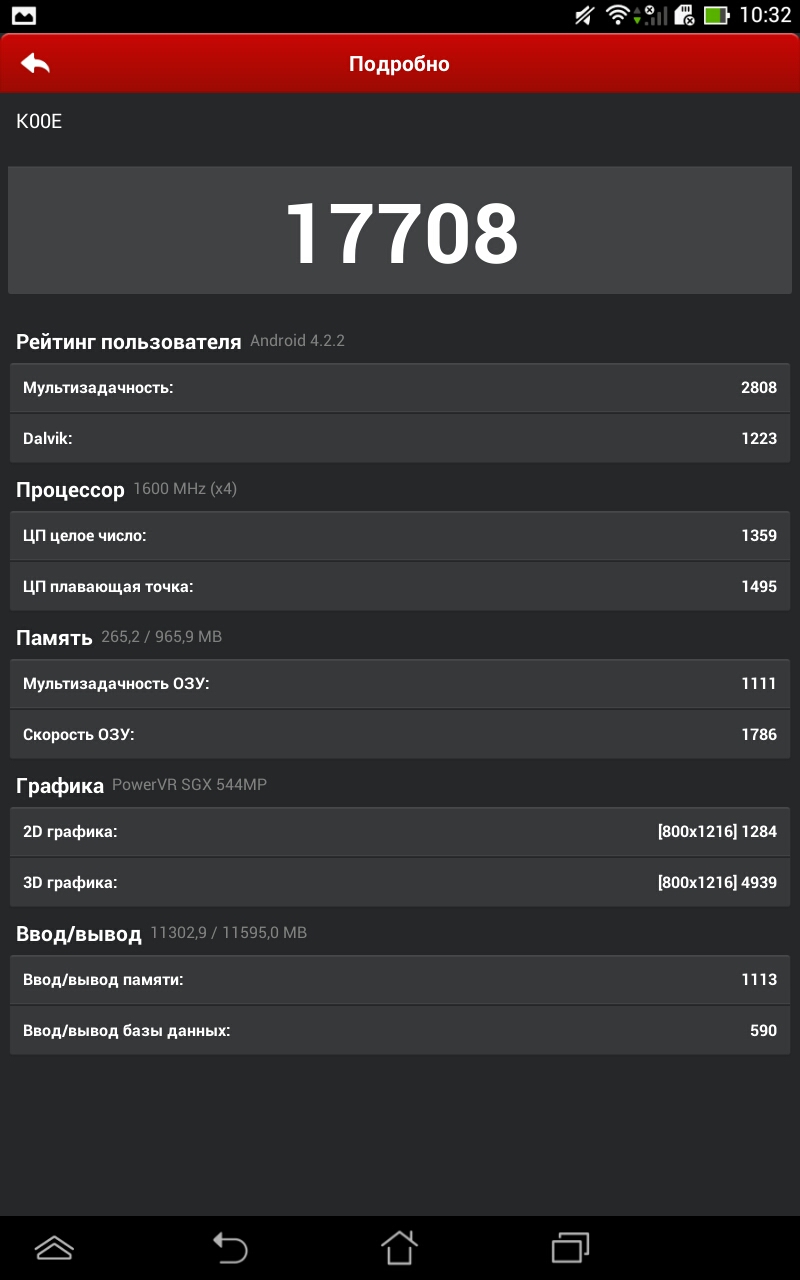
Task: Select the Мультизадачность score row
Action: [400, 388]
